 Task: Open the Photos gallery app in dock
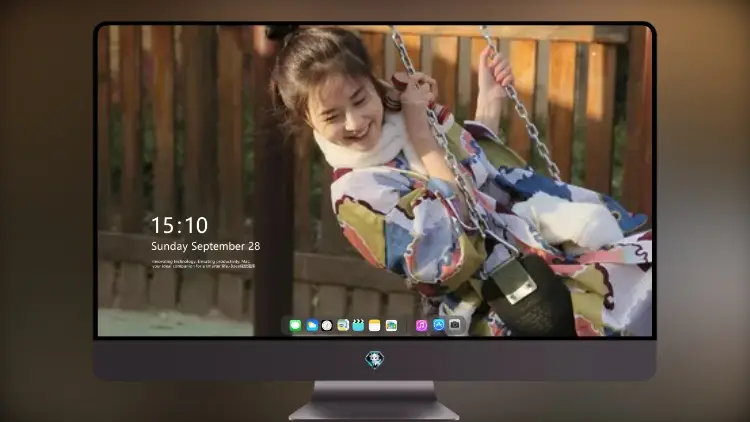point(391,325)
